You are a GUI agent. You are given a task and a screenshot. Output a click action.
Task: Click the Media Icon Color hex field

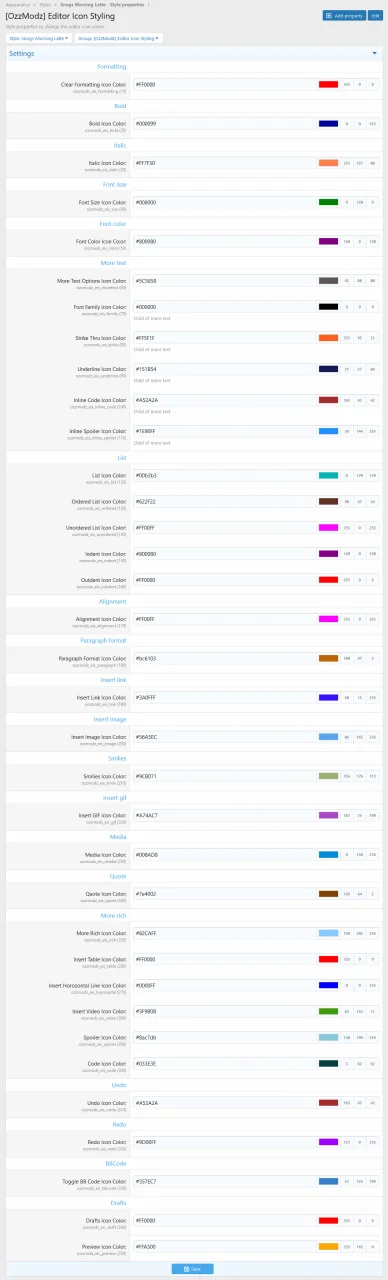225,854
